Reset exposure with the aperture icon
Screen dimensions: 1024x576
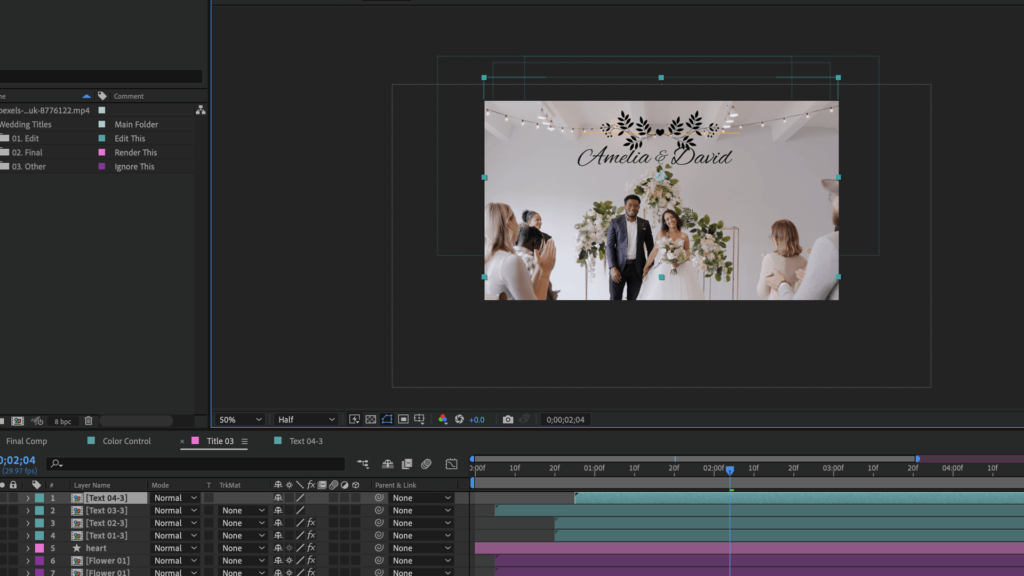(x=460, y=420)
